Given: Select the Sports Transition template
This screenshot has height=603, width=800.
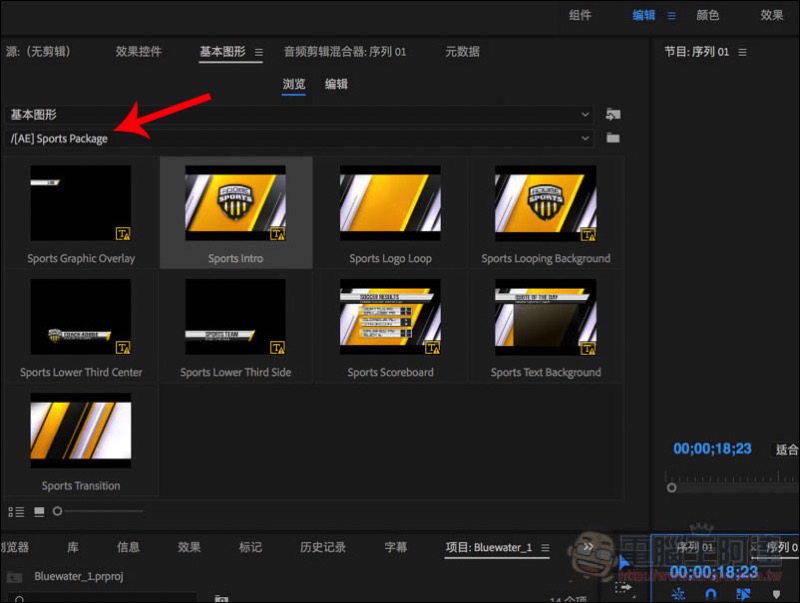Looking at the screenshot, I should point(81,441).
